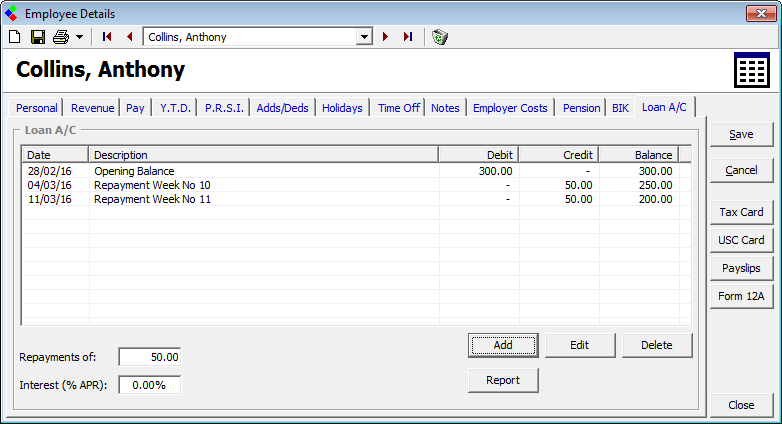The image size is (782, 424).
Task: Select the P.R.S.I. tab
Action: pyautogui.click(x=224, y=108)
